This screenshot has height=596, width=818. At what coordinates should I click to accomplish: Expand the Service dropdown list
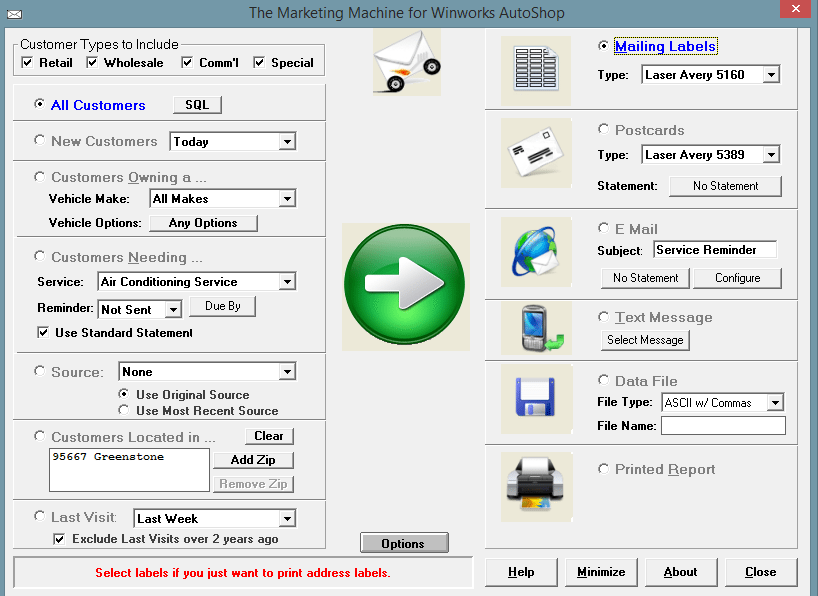287,282
